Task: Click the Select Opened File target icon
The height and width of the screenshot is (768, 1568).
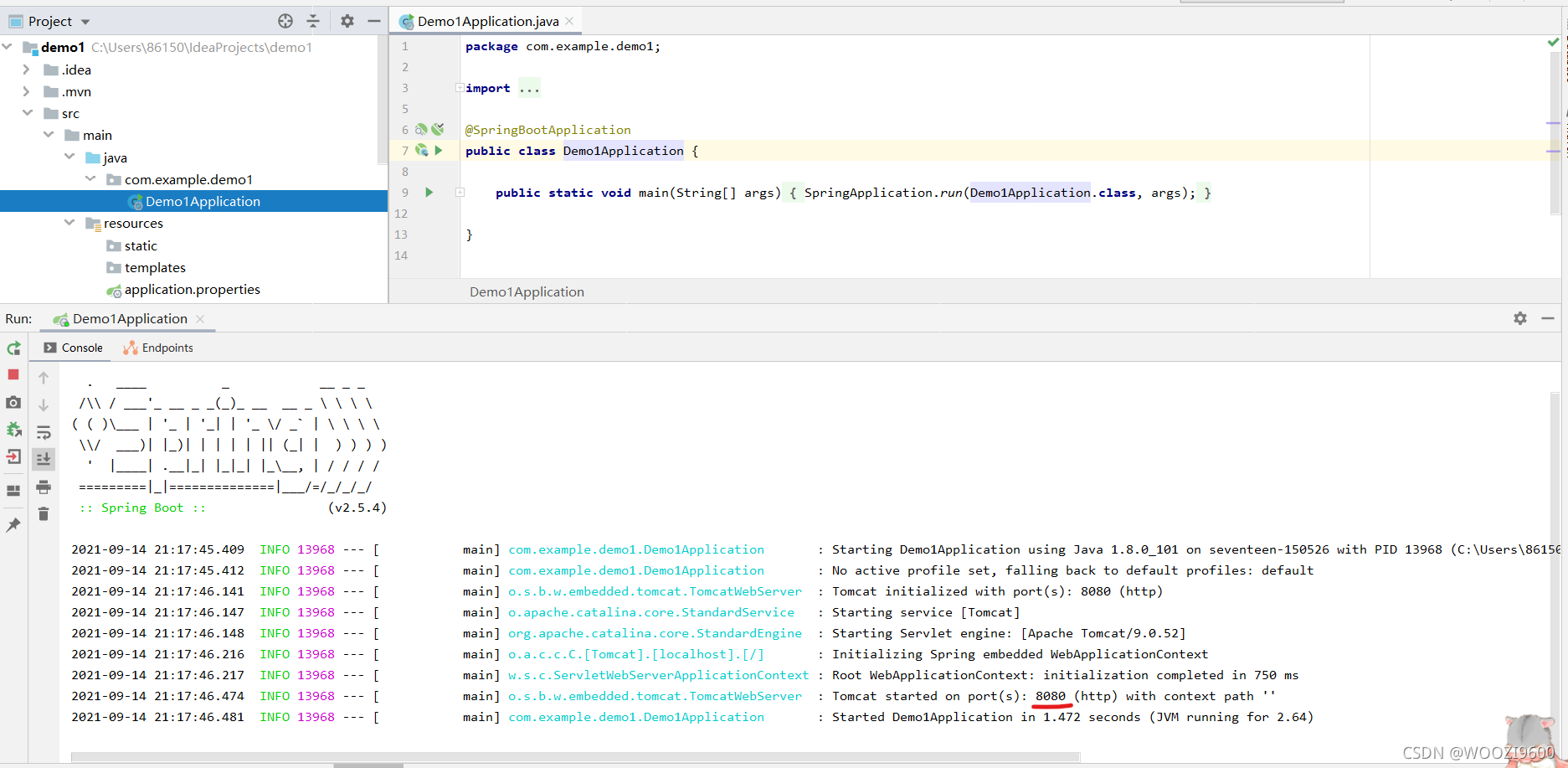Action: [x=285, y=21]
